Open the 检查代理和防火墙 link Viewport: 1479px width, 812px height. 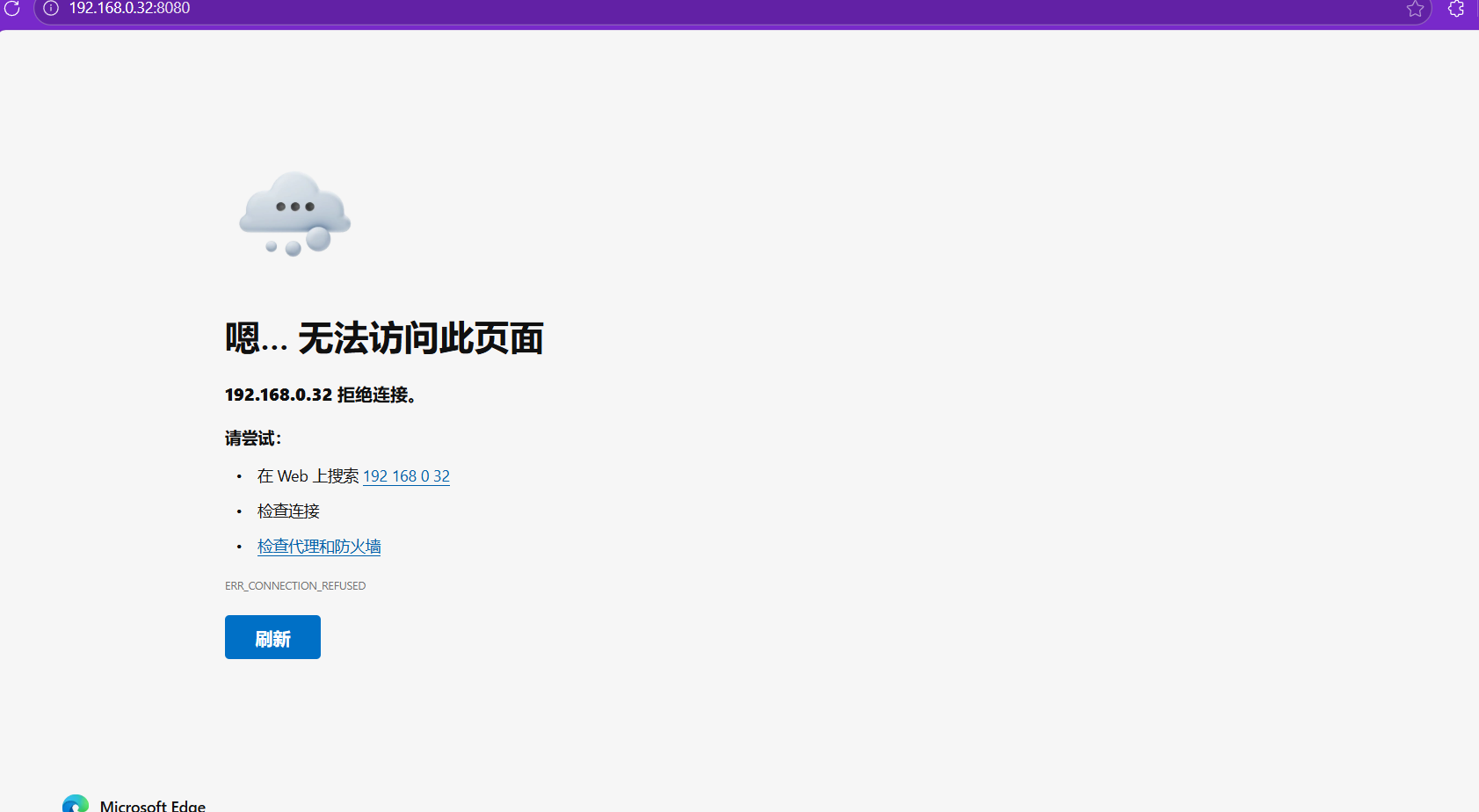[319, 547]
